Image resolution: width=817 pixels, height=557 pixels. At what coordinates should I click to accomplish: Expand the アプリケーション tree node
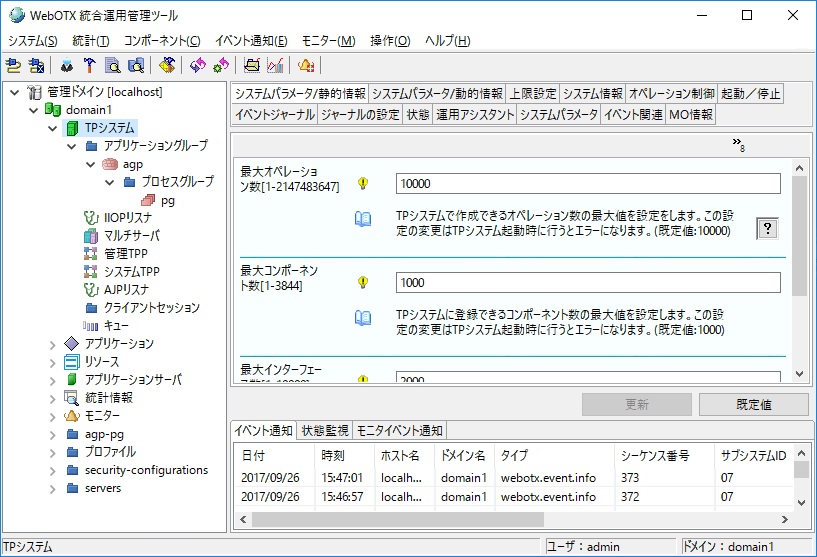[53, 344]
